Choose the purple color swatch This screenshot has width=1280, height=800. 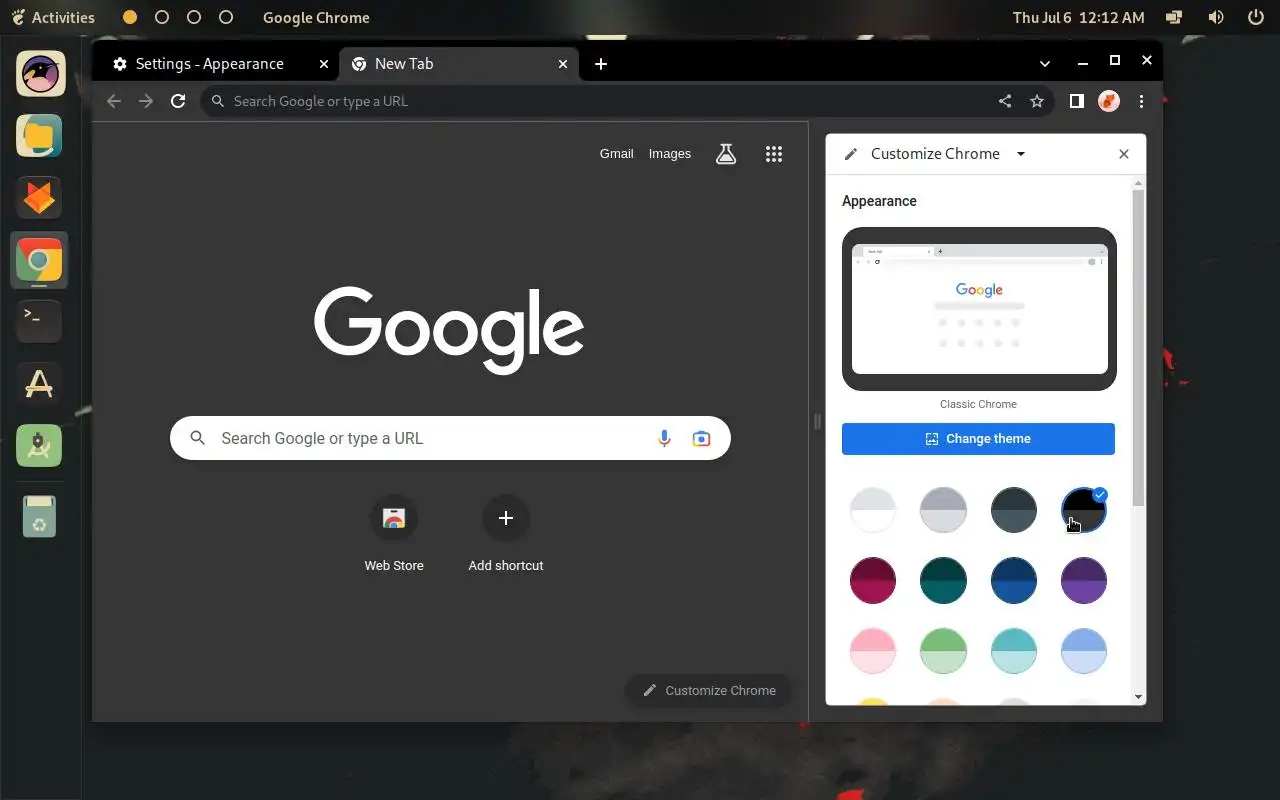point(1084,581)
